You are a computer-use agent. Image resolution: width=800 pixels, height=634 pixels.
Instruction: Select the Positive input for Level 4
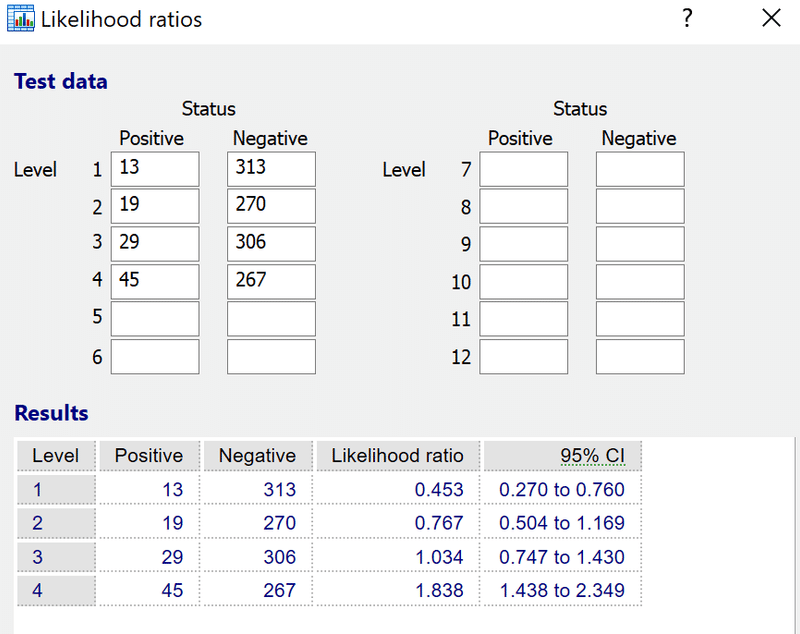click(154, 281)
